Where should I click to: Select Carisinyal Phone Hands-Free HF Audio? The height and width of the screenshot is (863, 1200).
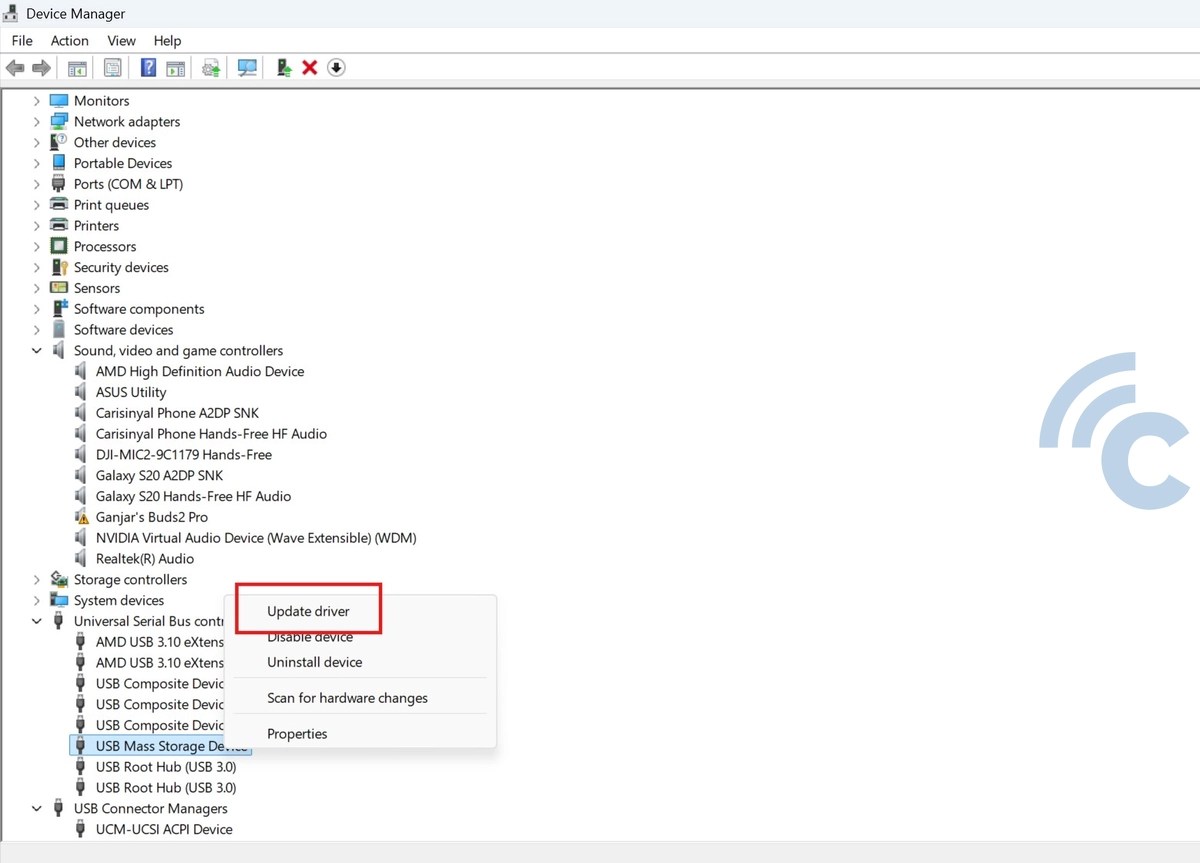[x=211, y=434]
